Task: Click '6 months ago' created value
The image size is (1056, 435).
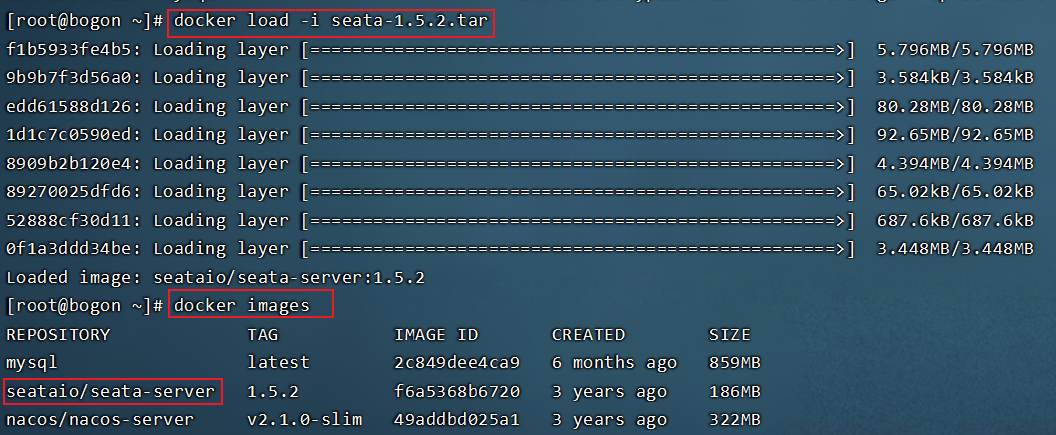Action: pyautogui.click(x=614, y=363)
